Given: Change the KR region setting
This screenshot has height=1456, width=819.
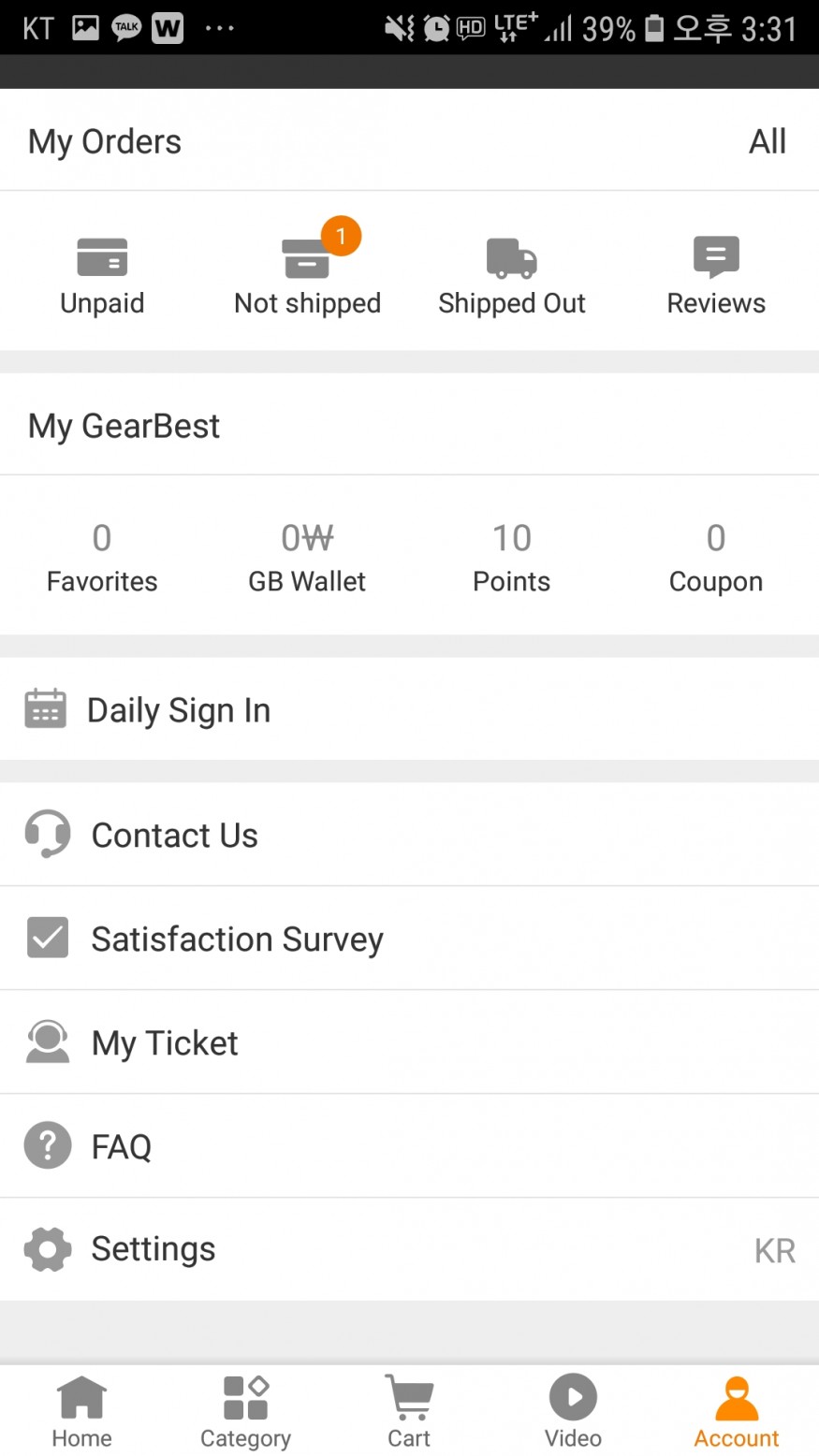Looking at the screenshot, I should (774, 1251).
